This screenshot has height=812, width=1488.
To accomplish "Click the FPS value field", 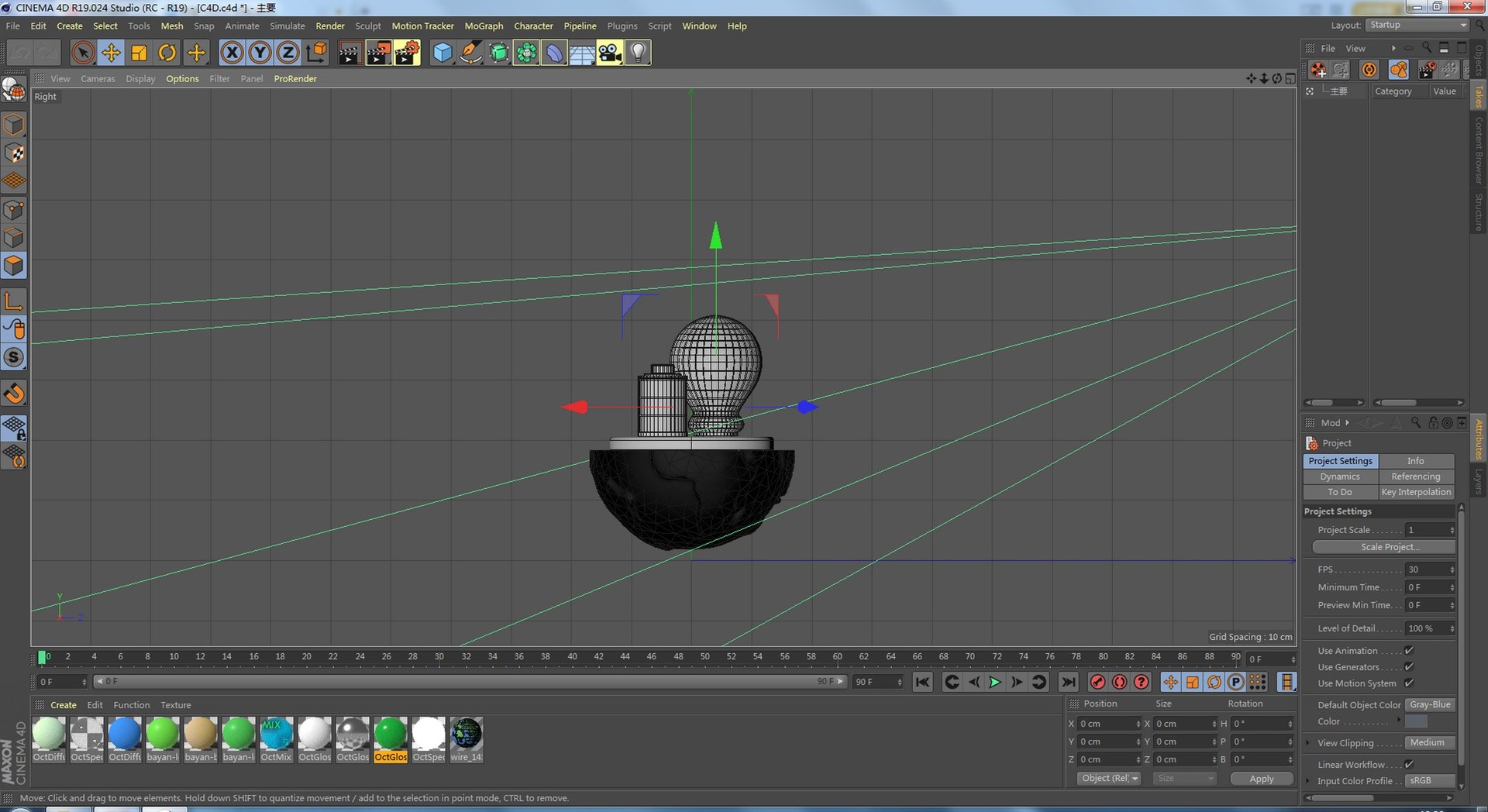I will tap(1426, 569).
